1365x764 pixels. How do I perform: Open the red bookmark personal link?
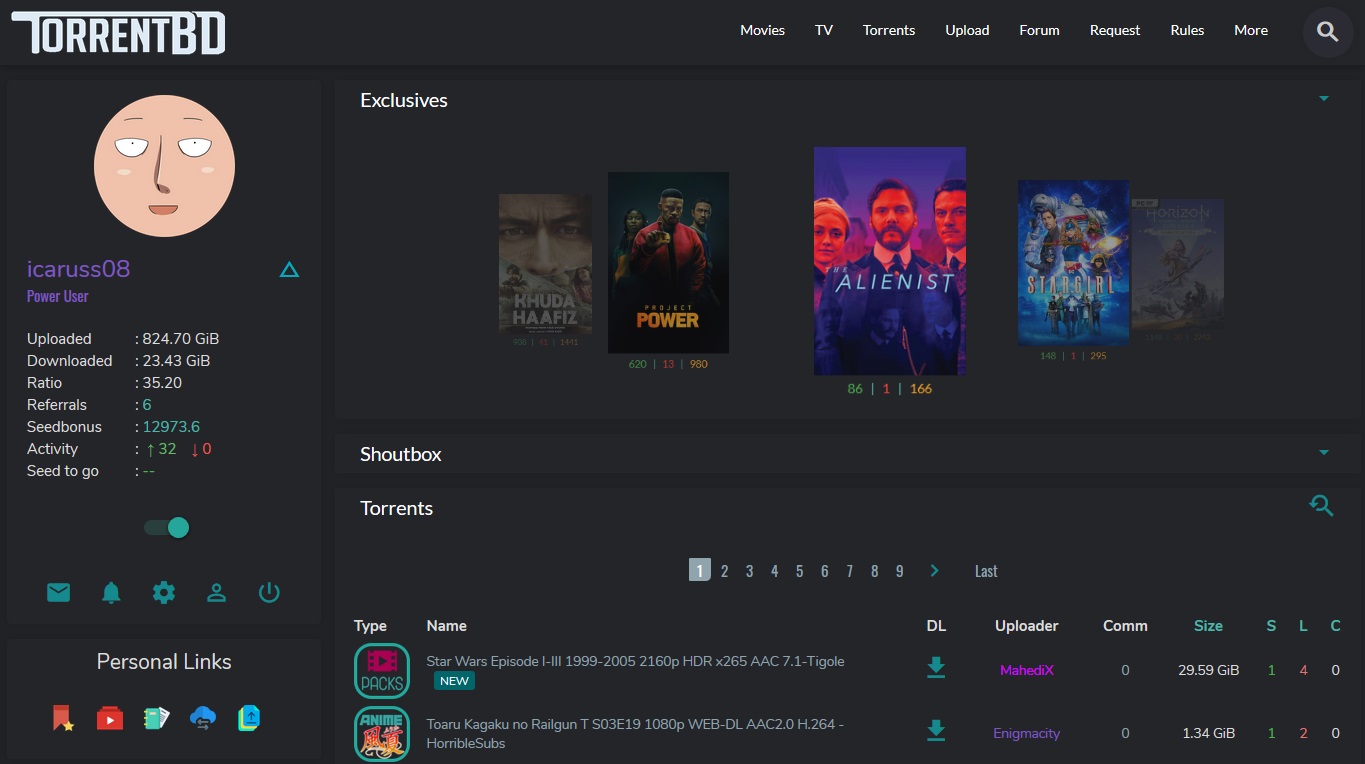(x=62, y=717)
